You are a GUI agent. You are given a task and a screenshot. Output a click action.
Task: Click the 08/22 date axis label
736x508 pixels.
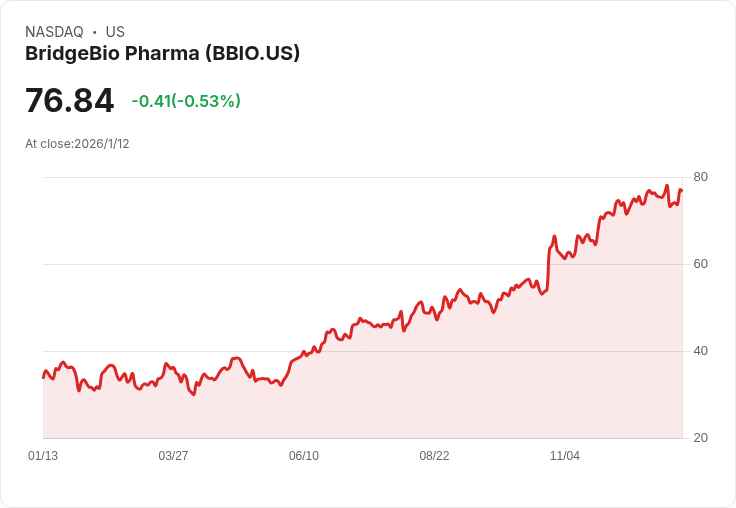434,456
